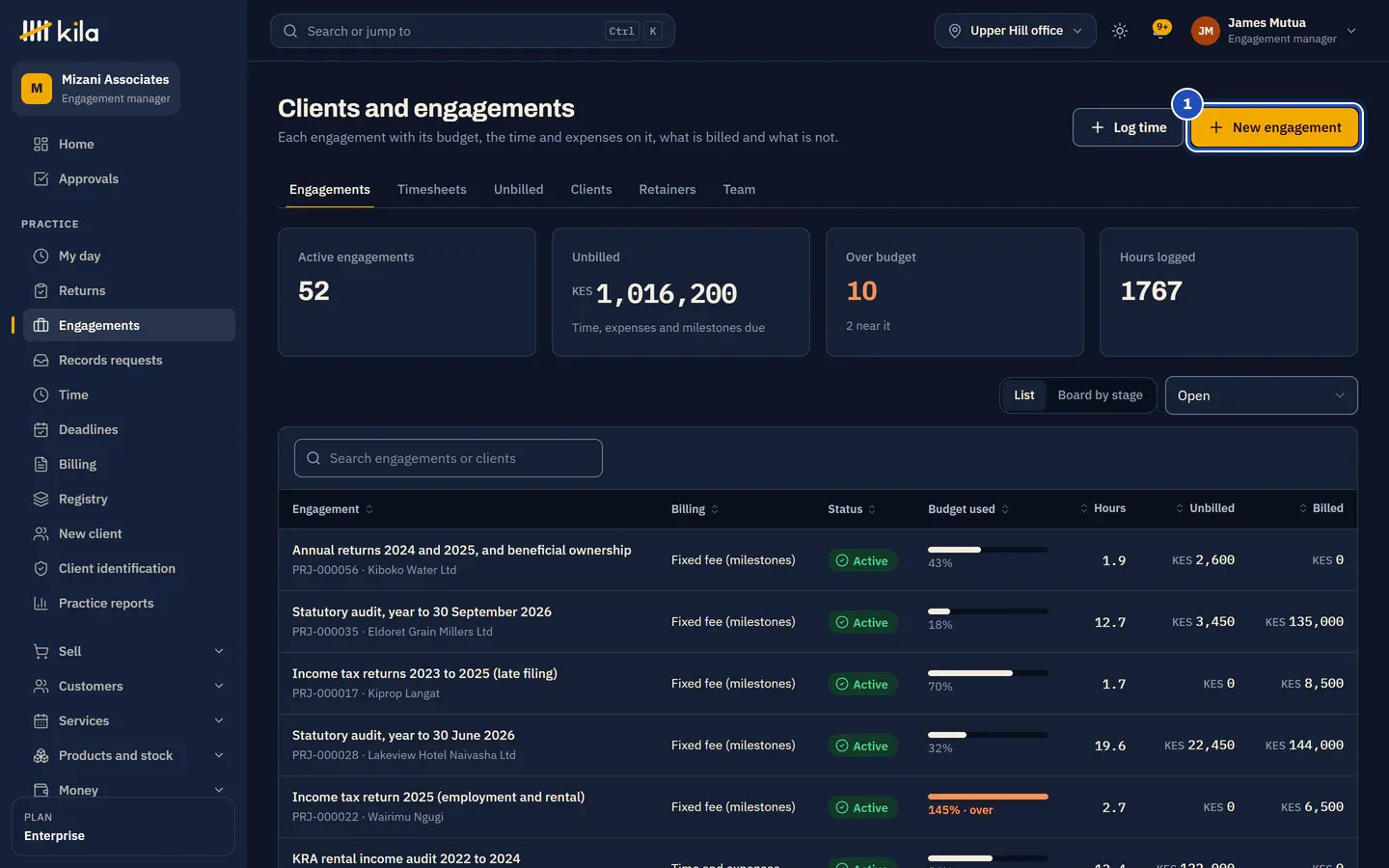This screenshot has height=868, width=1389.
Task: Click the Time clock icon in sidebar
Action: [x=41, y=394]
